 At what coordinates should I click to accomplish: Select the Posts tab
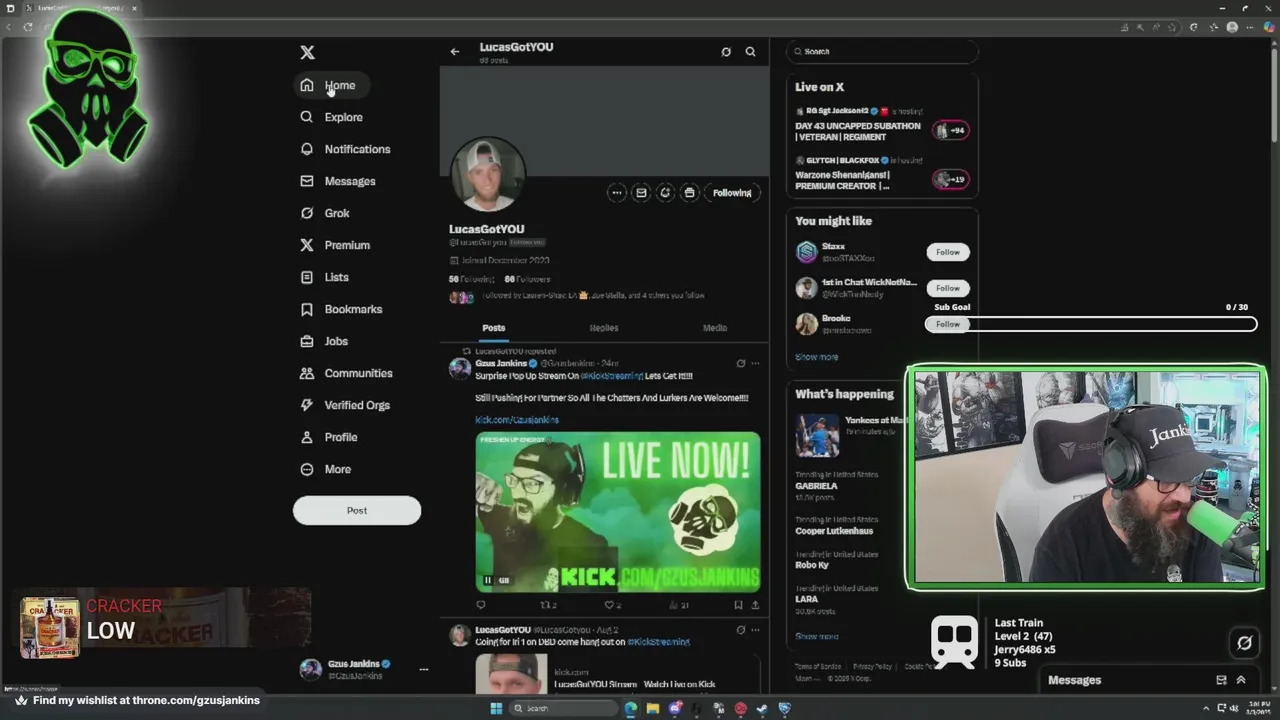pos(494,328)
